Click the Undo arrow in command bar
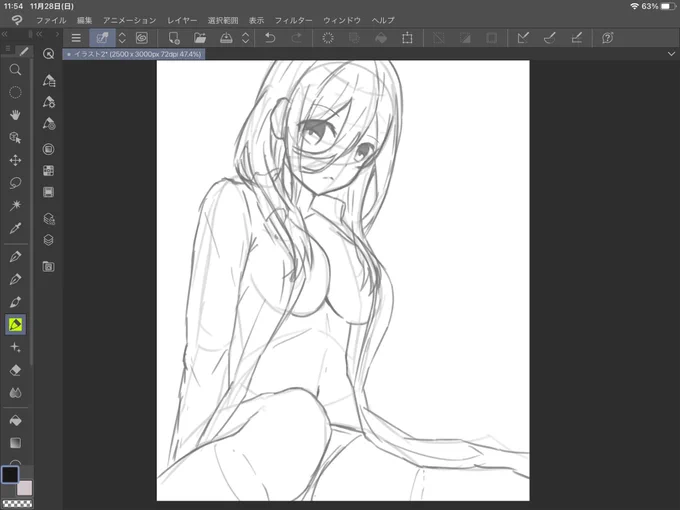The height and width of the screenshot is (510, 680). click(x=270, y=38)
